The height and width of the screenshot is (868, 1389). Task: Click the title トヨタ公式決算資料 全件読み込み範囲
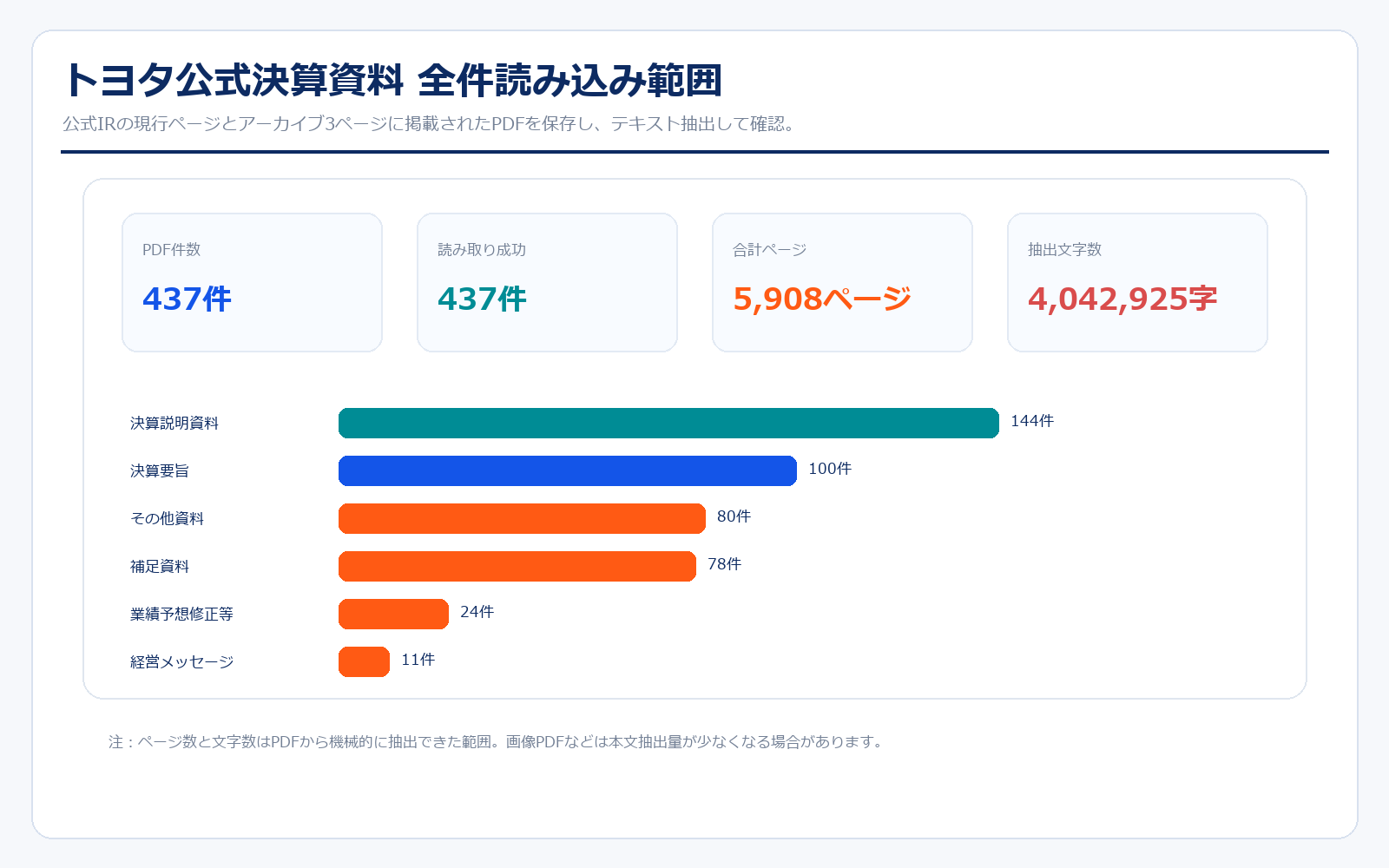coord(392,81)
